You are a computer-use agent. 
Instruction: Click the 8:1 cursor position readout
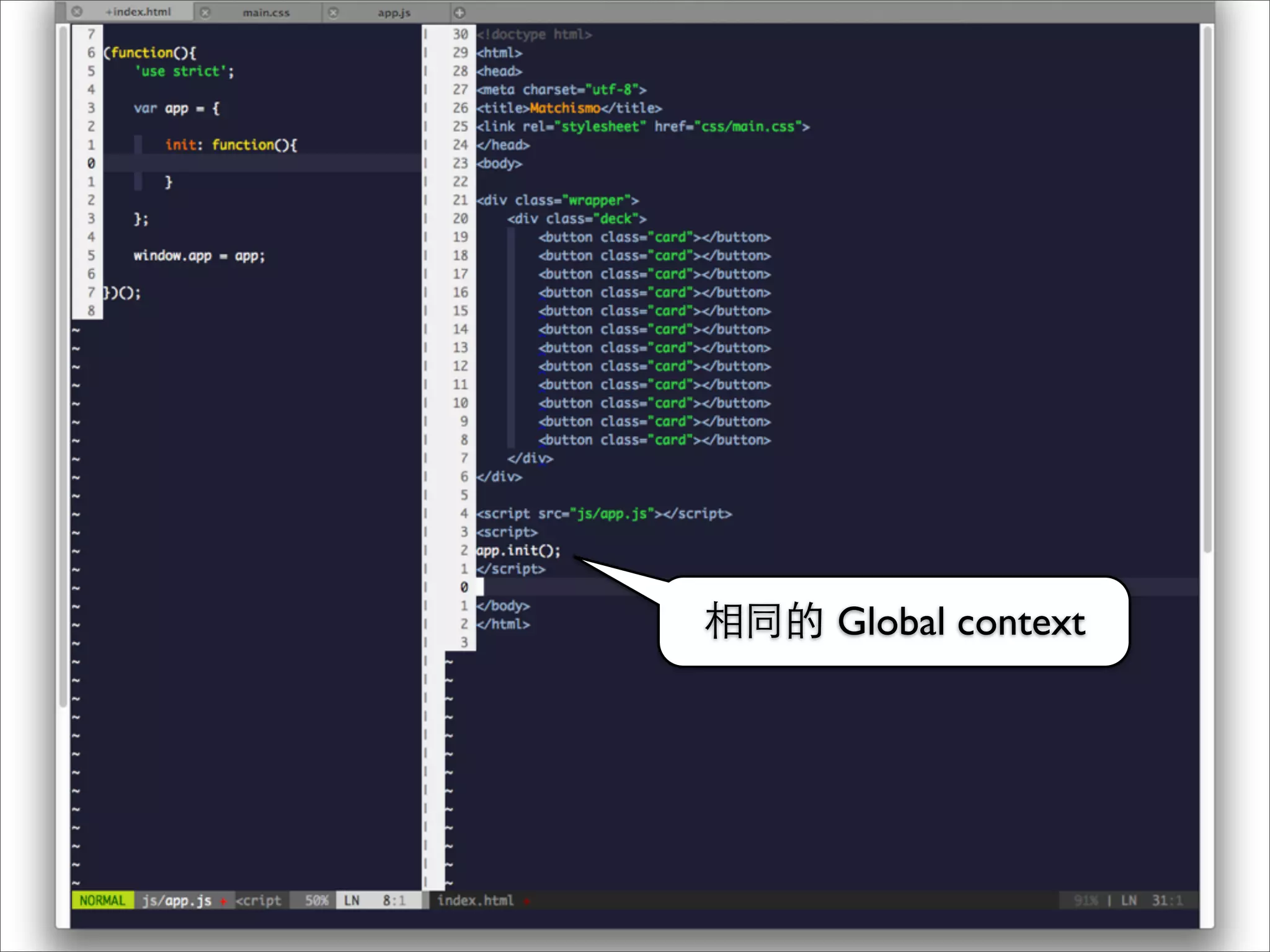(394, 901)
